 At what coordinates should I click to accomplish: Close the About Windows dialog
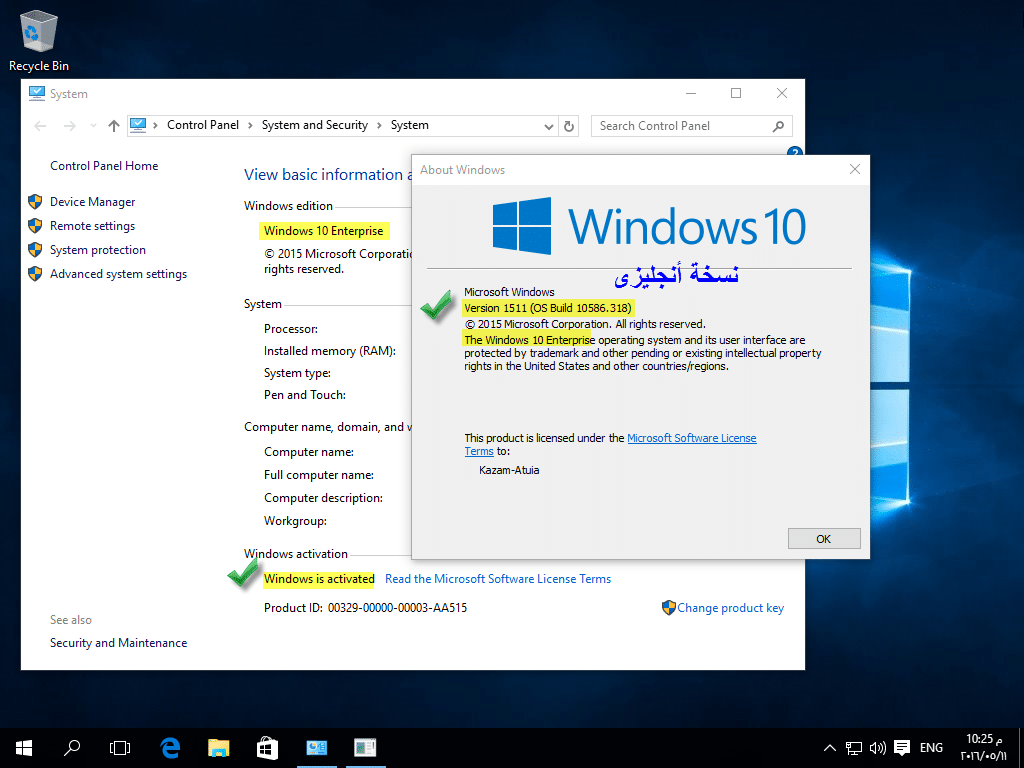coord(855,170)
